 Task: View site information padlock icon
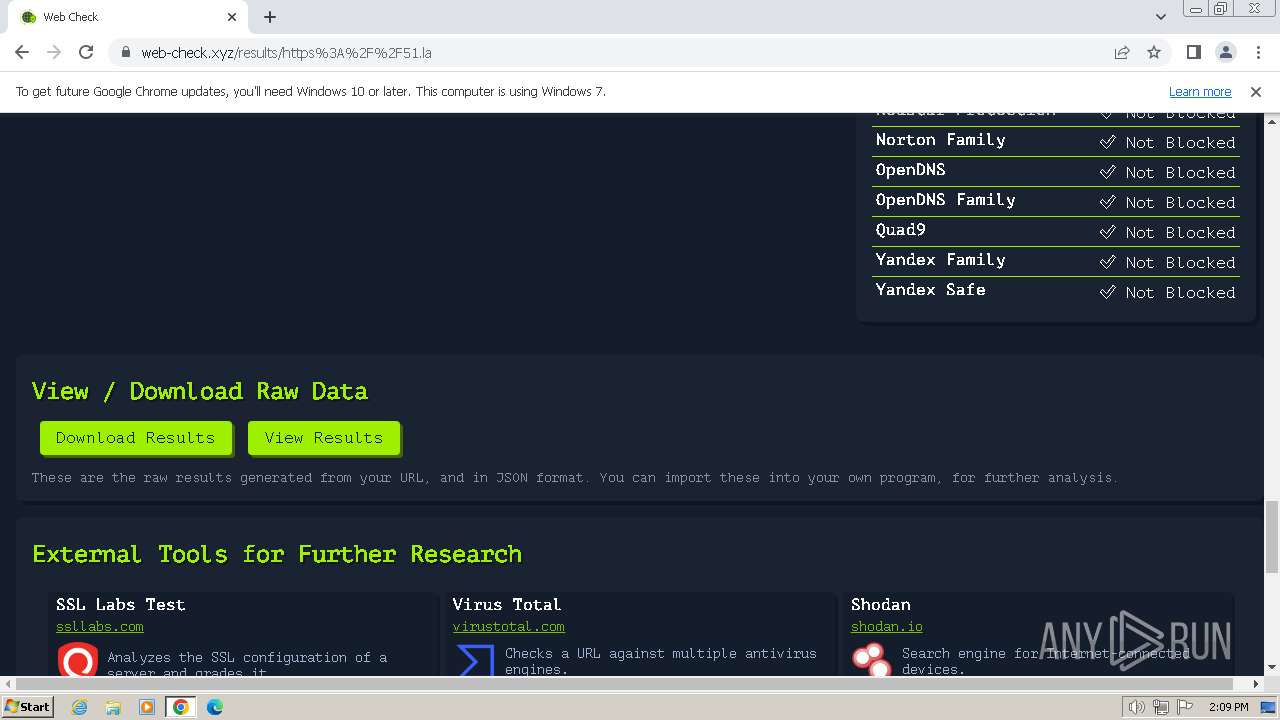point(126,52)
